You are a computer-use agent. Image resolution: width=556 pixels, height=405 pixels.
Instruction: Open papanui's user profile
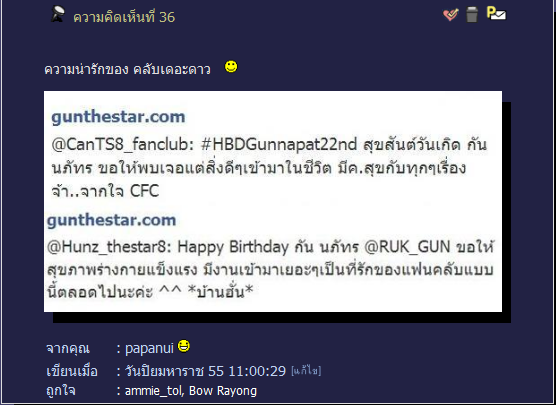[149, 348]
